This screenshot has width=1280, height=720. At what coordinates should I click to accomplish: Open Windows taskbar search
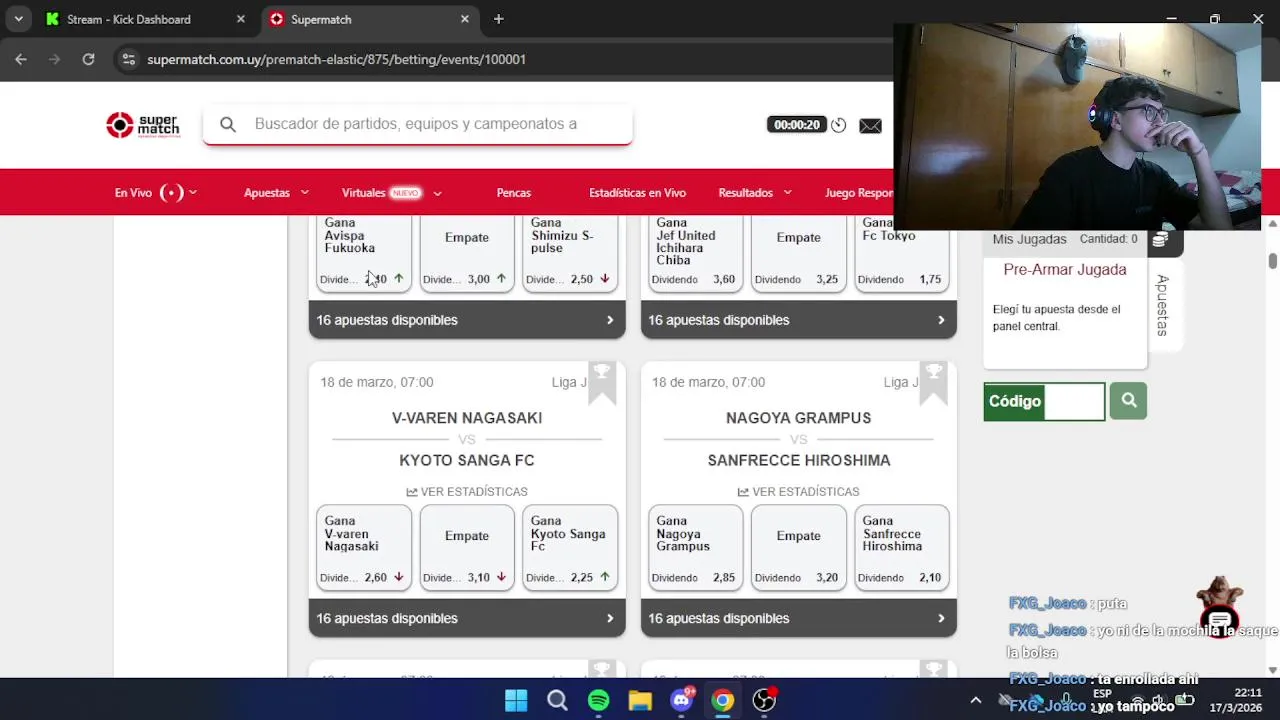point(557,701)
